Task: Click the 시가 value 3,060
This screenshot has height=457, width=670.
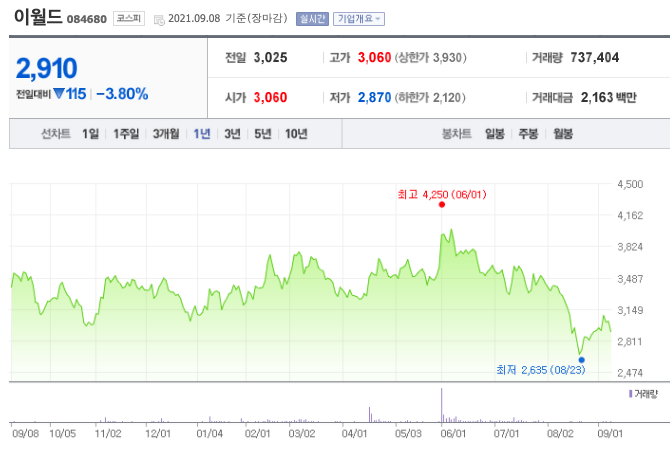Action: (x=270, y=97)
